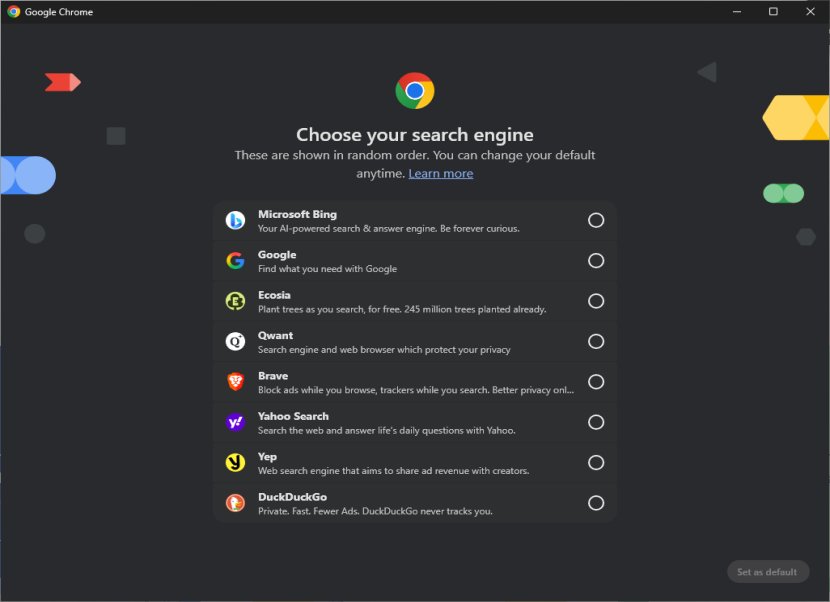Select the Yep radio button
Viewport: 830px width, 602px height.
coord(596,462)
